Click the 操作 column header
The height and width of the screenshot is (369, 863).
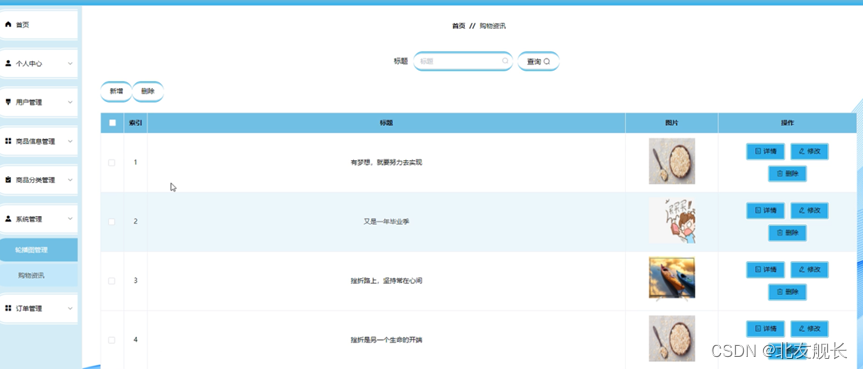[787, 123]
